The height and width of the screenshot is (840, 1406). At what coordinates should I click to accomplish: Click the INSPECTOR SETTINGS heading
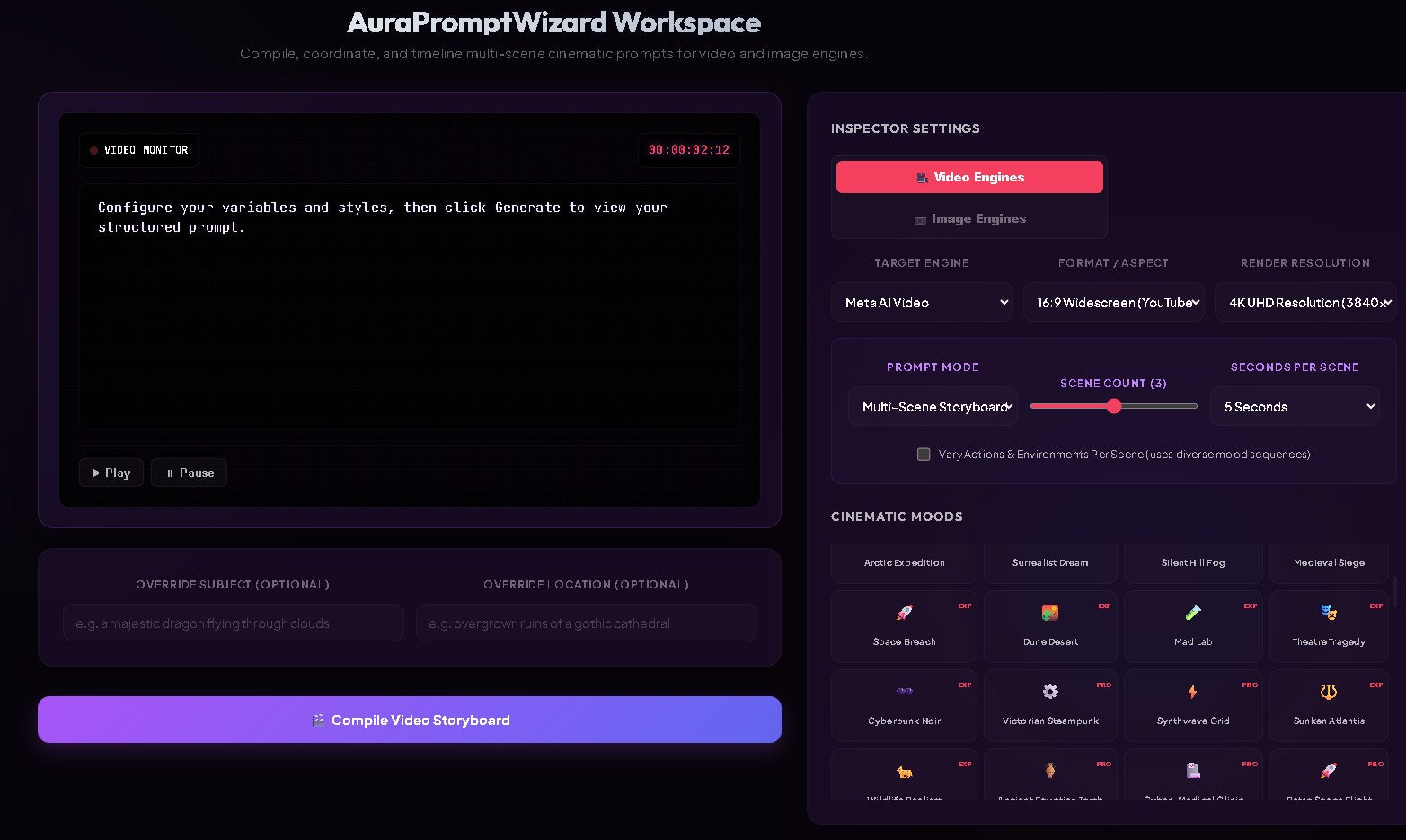pyautogui.click(x=905, y=128)
